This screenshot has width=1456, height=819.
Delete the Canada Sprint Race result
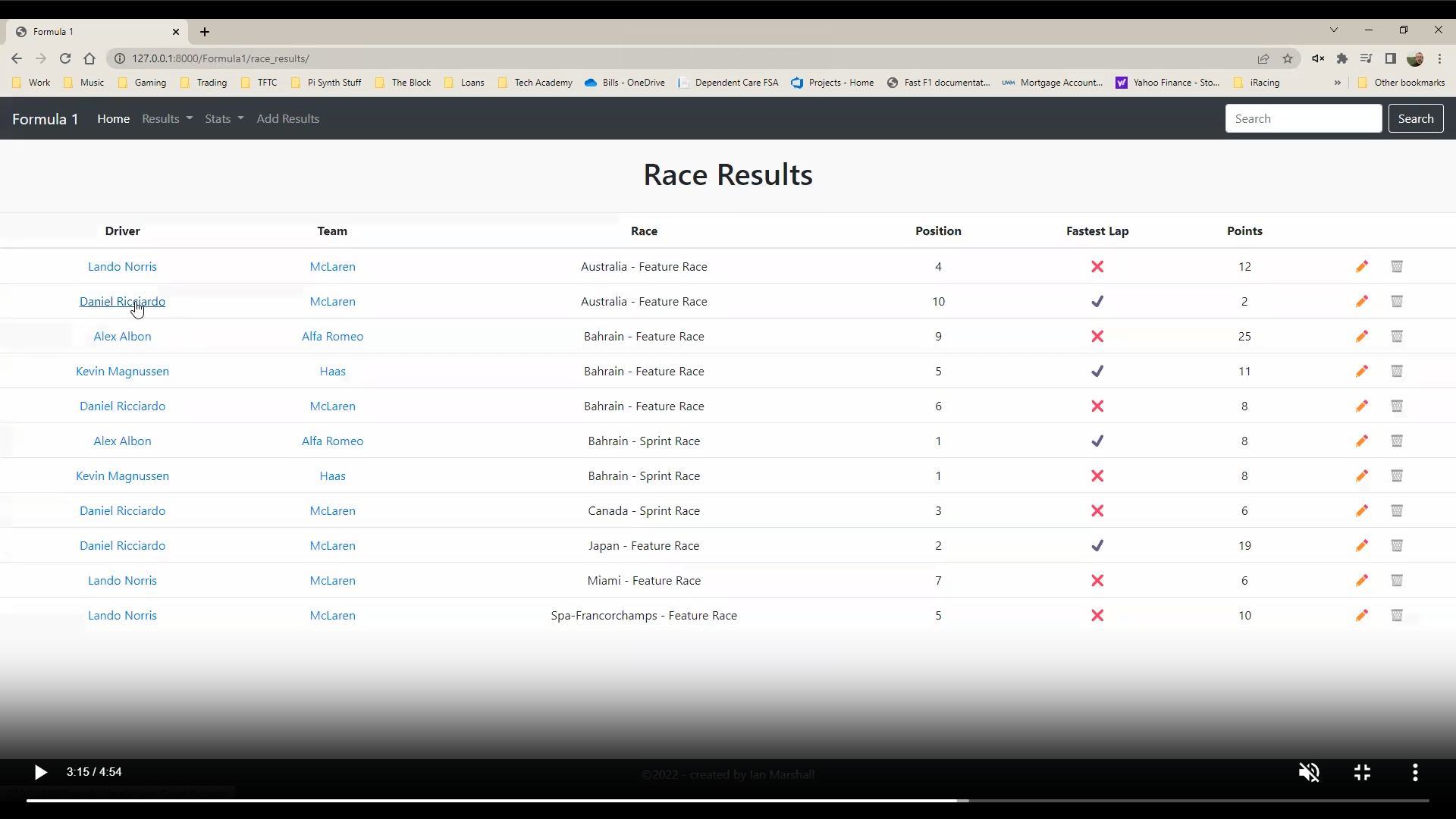point(1397,510)
